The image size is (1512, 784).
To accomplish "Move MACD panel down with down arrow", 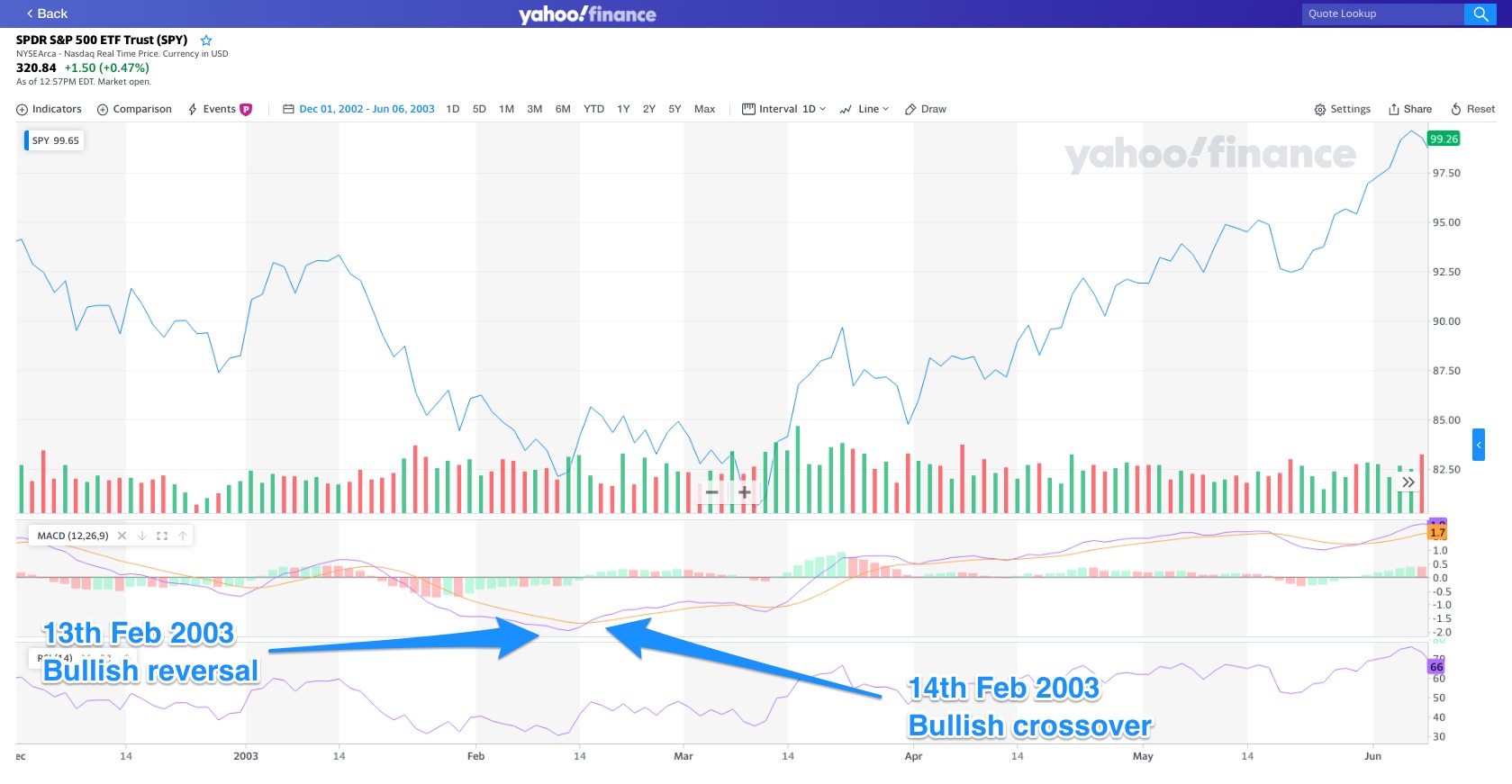I will [x=142, y=536].
